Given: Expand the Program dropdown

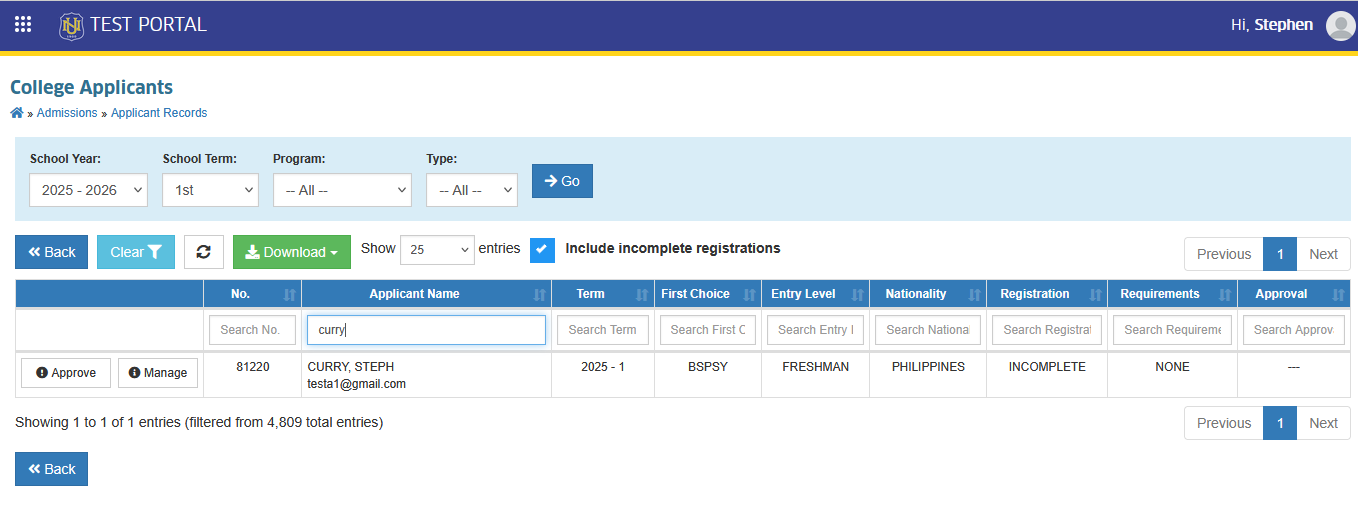Looking at the screenshot, I should point(342,190).
